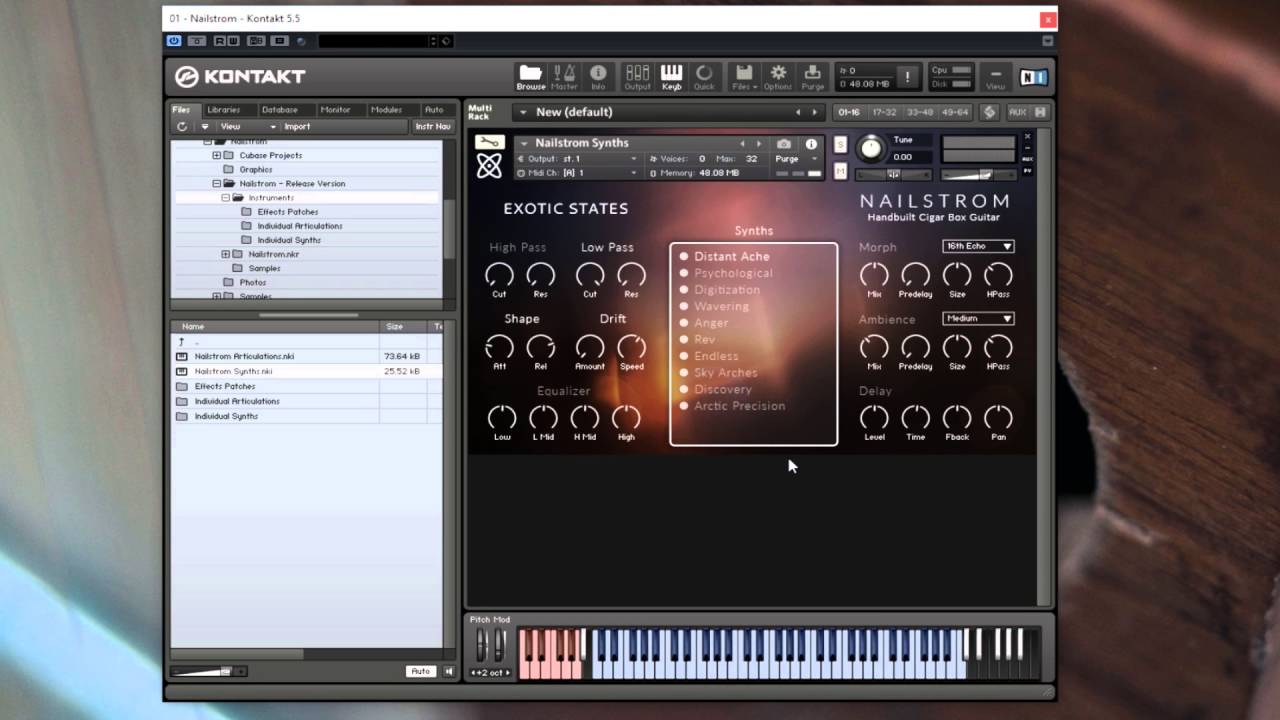The width and height of the screenshot is (1280, 720).
Task: Toggle the Keyb keyboard view icon
Action: [671, 76]
